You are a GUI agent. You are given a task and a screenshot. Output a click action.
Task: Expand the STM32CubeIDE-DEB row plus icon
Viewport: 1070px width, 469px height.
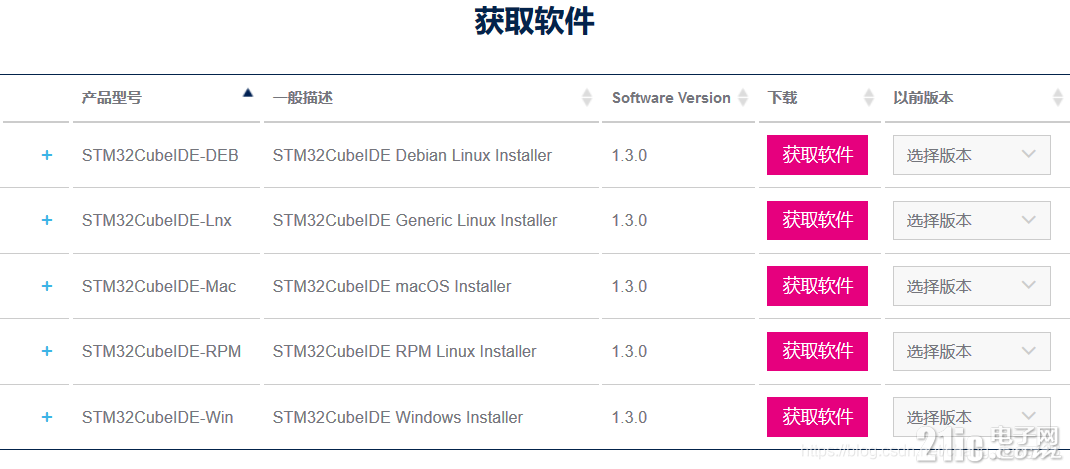[46, 155]
